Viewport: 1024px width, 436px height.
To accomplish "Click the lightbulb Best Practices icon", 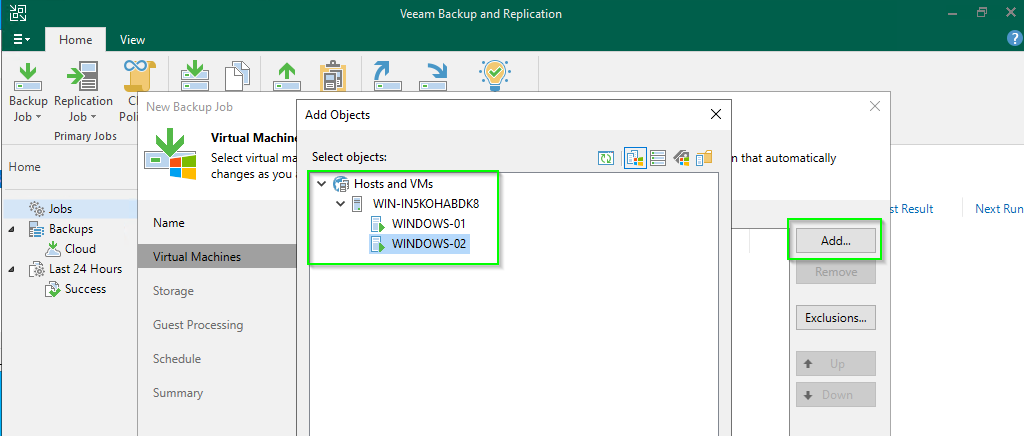I will pyautogui.click(x=494, y=76).
